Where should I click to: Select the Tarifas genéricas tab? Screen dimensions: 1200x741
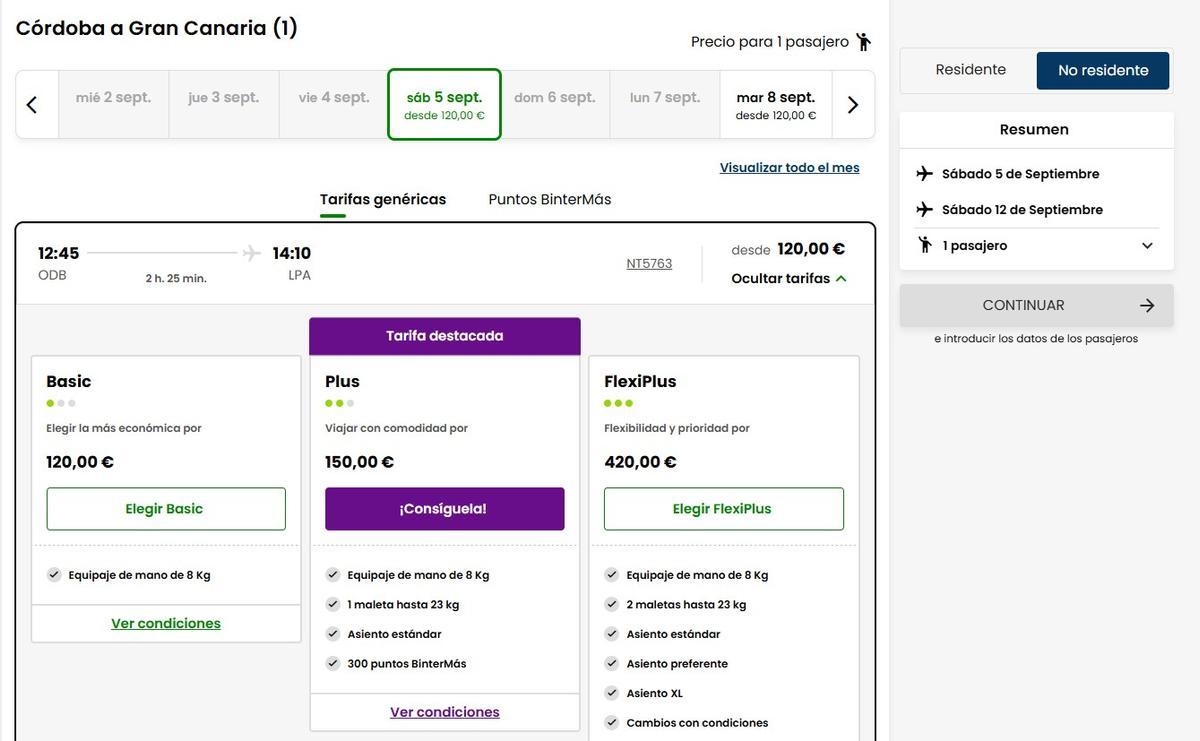click(x=383, y=199)
